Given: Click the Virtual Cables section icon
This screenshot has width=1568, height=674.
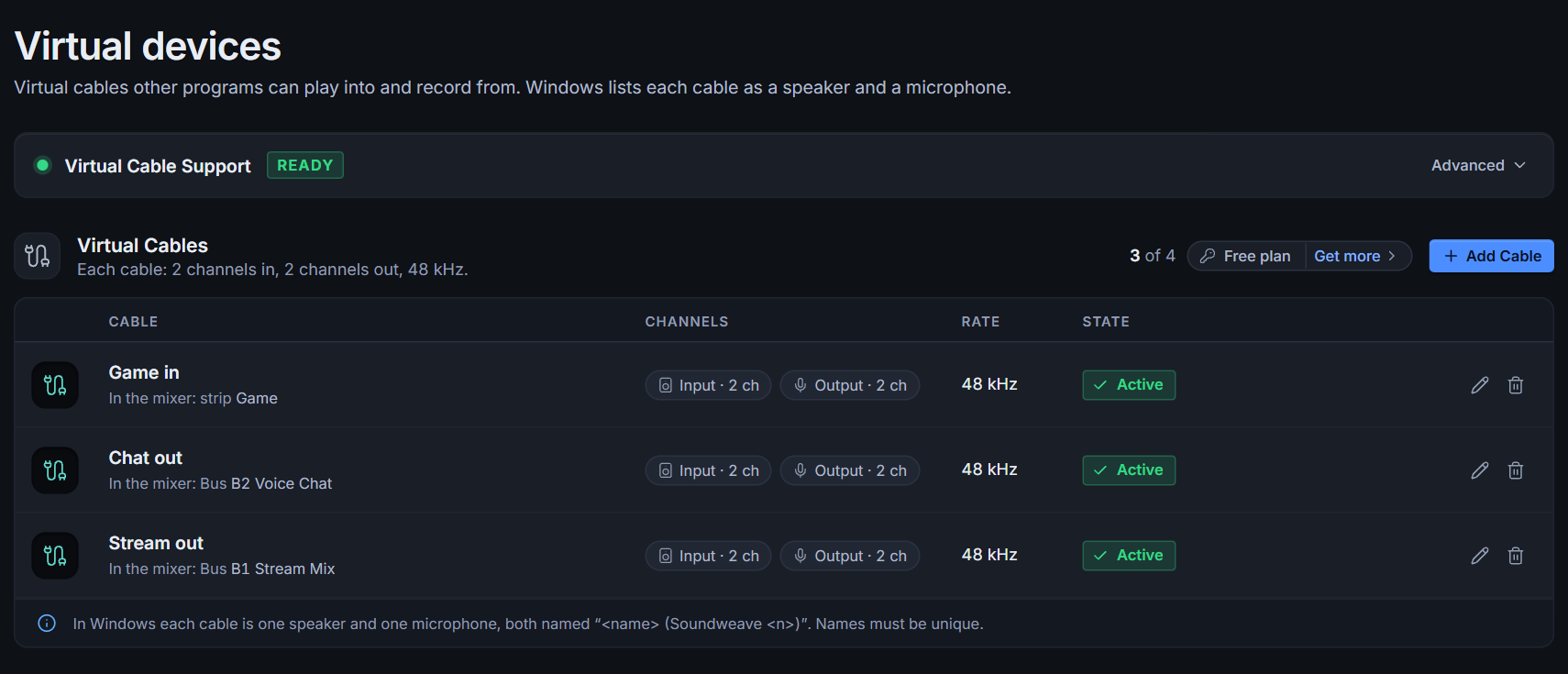Looking at the screenshot, I should click(38, 256).
